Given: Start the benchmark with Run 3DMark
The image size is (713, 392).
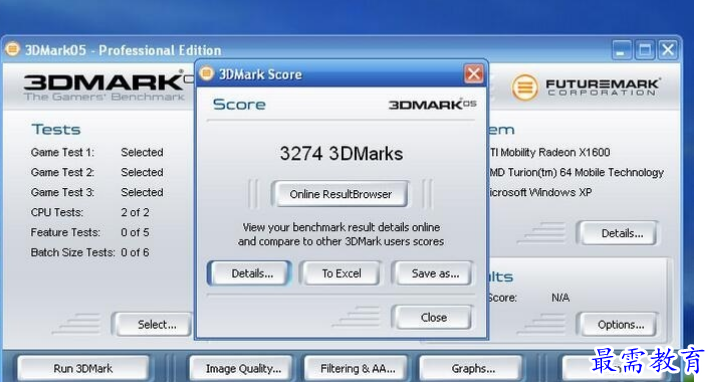Looking at the screenshot, I should 83,368.
